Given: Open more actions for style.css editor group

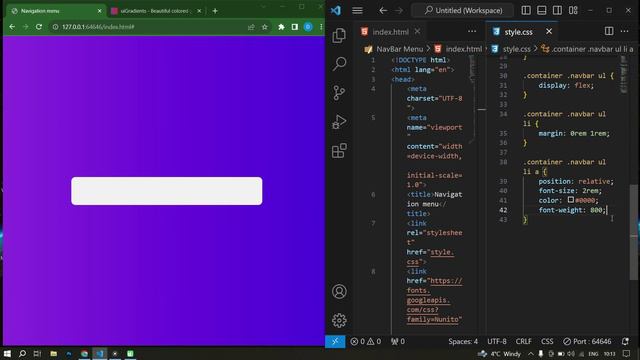Looking at the screenshot, I should [624, 31].
